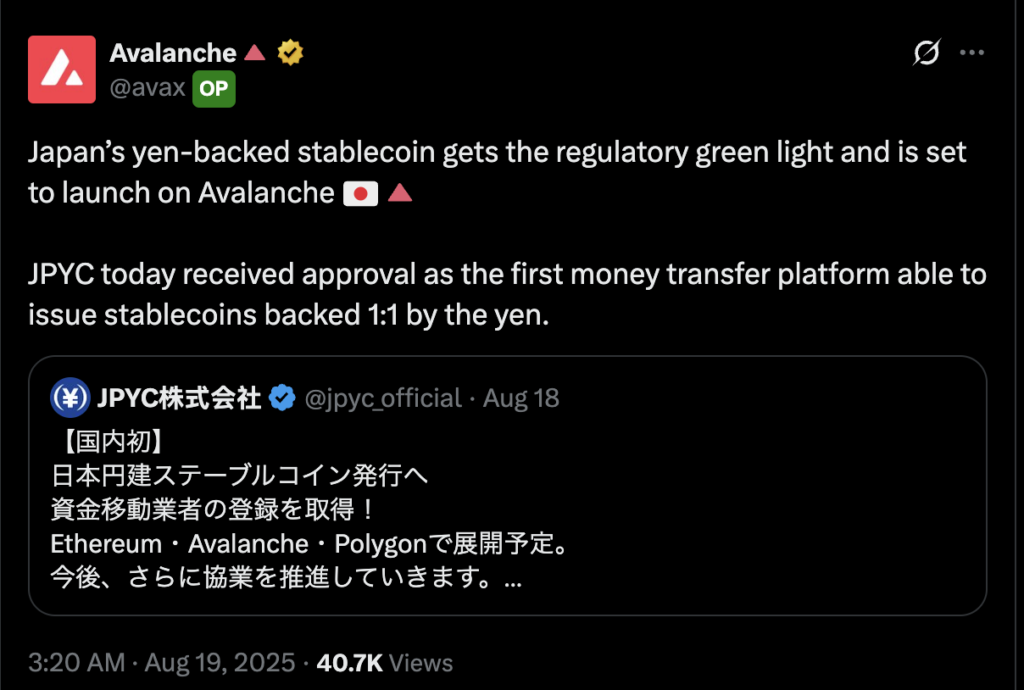Click the Avalanche display name
The width and height of the screenshot is (1024, 690).
(173, 52)
